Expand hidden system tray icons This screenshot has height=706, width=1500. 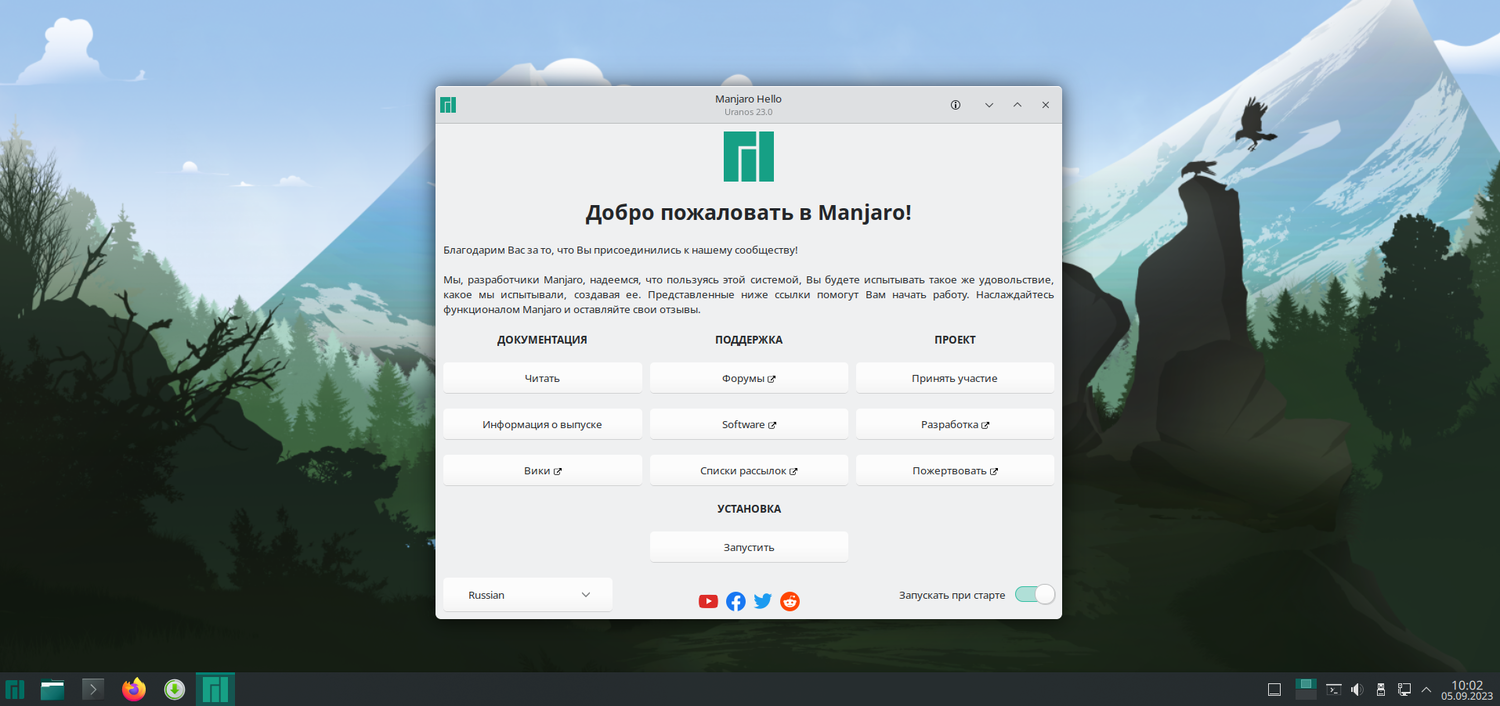pyautogui.click(x=1426, y=689)
